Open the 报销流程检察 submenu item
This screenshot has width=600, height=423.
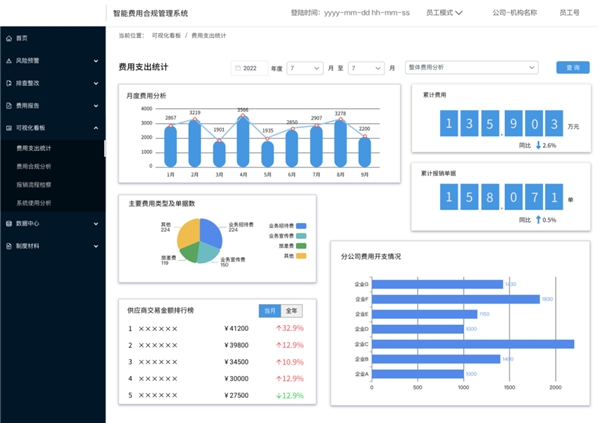point(34,184)
